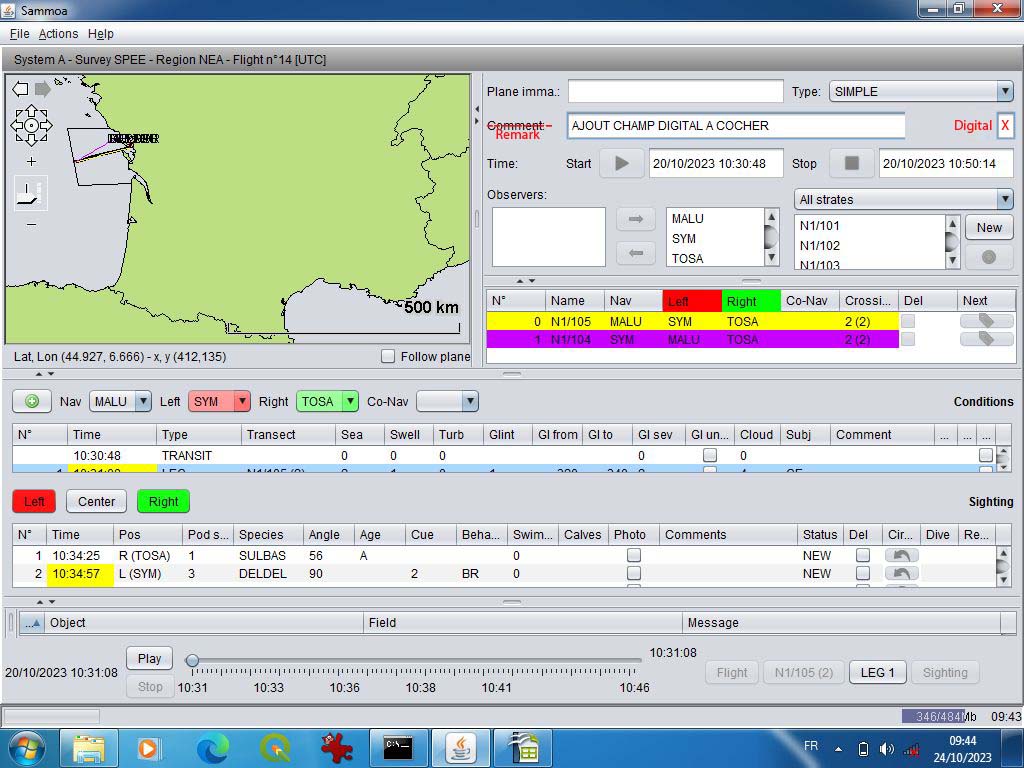
Task: Toggle Del checkbox for transect N1/104
Action: coord(908,339)
